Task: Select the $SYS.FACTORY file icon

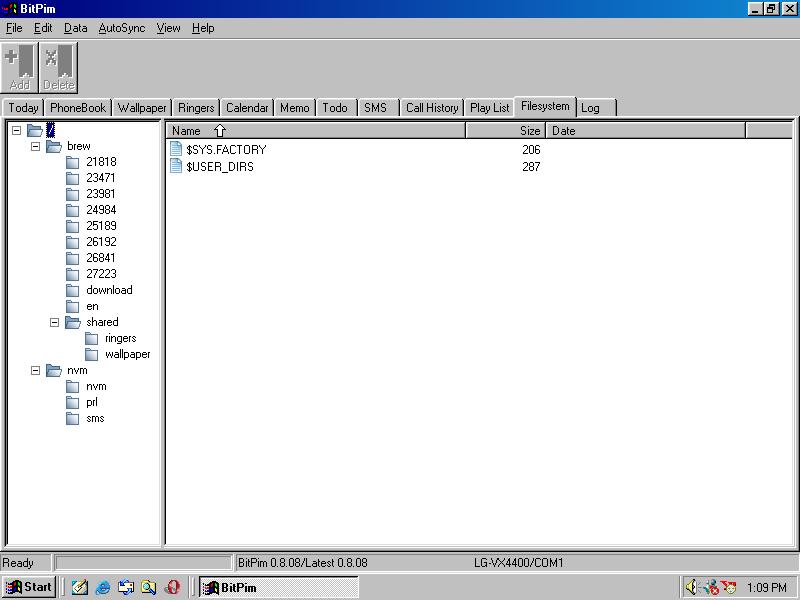Action: (x=176, y=149)
